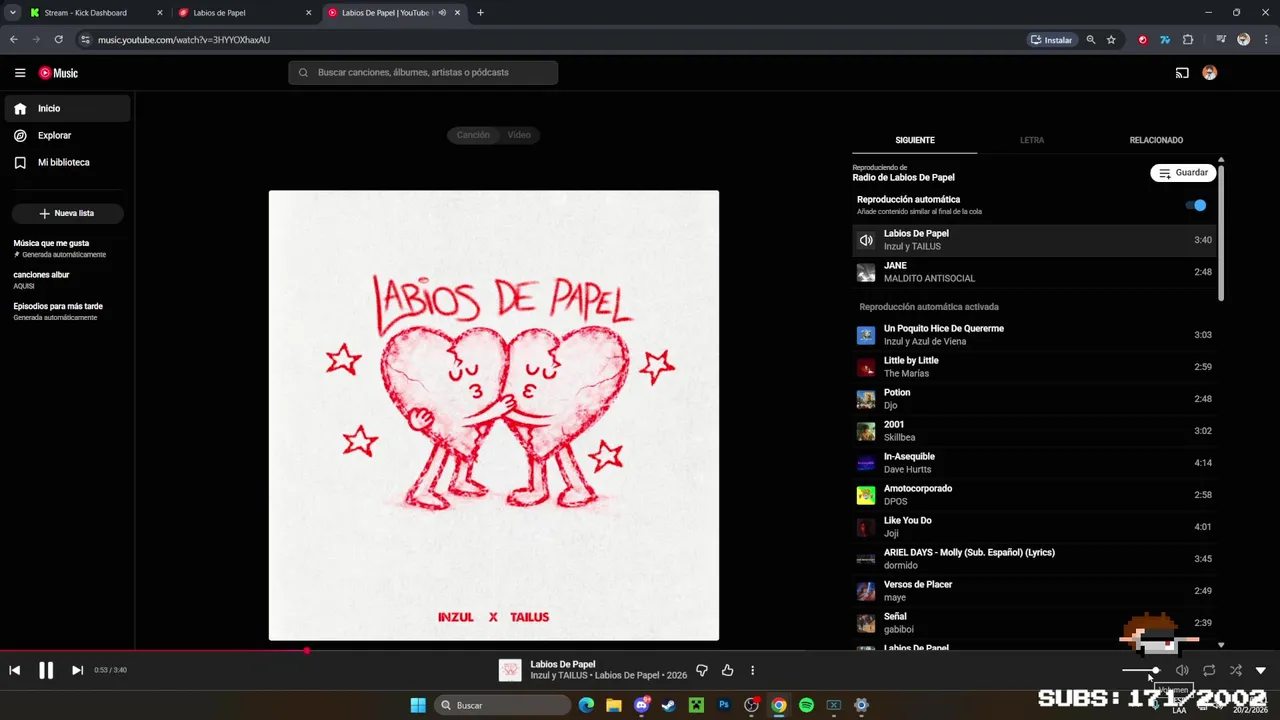Pause the current song
1280x720 pixels.
[x=46, y=670]
